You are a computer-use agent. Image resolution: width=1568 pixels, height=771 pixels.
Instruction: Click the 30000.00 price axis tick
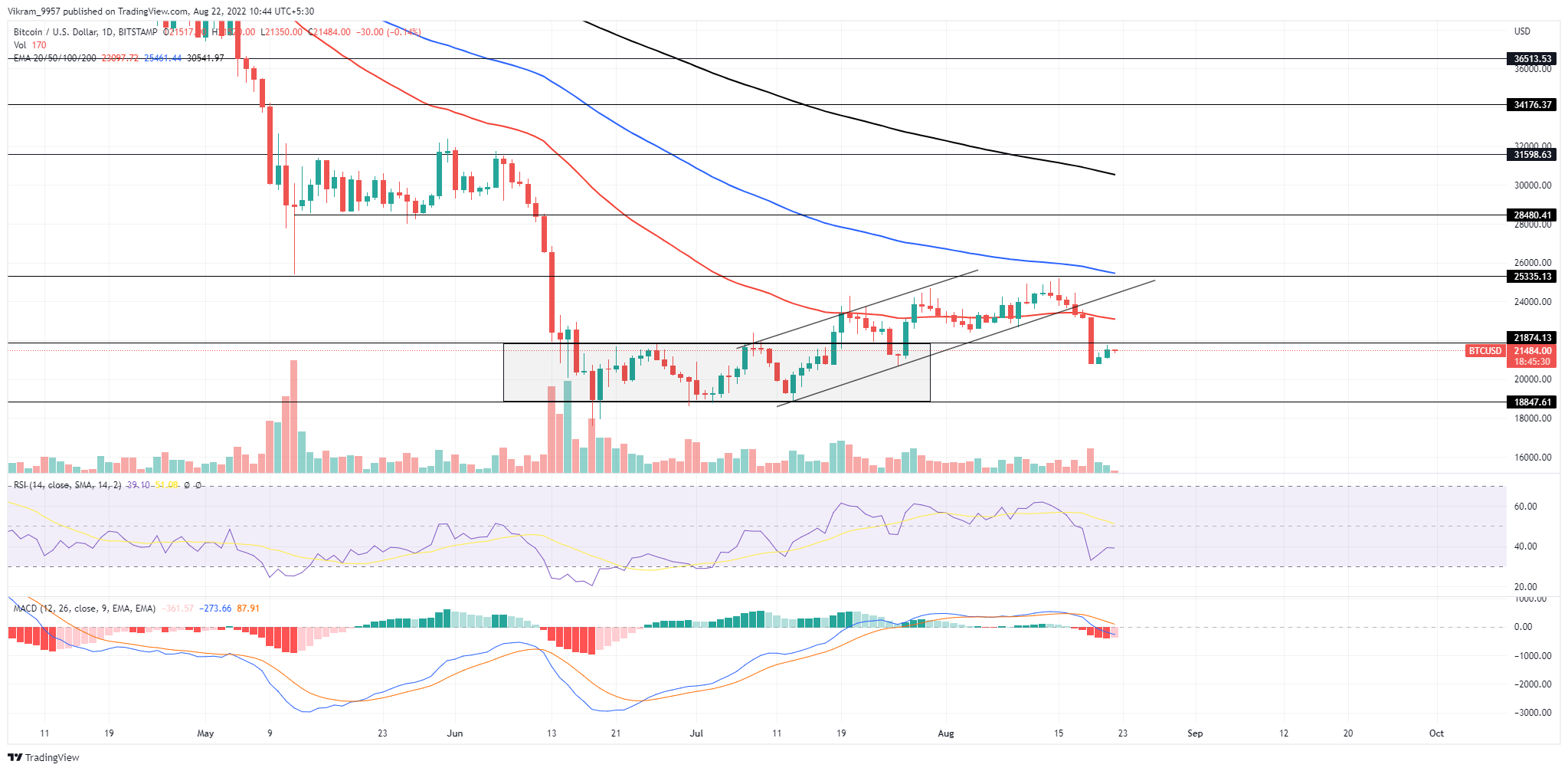[1533, 185]
